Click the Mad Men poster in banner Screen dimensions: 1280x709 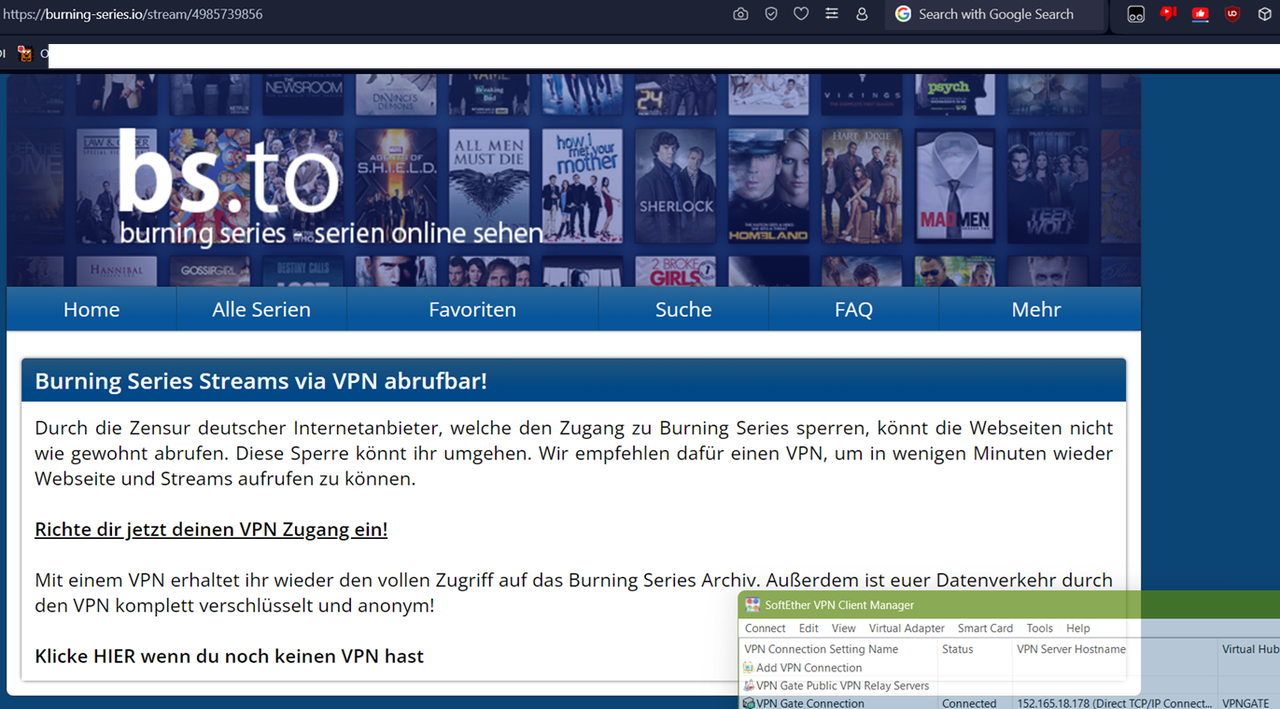coord(955,186)
